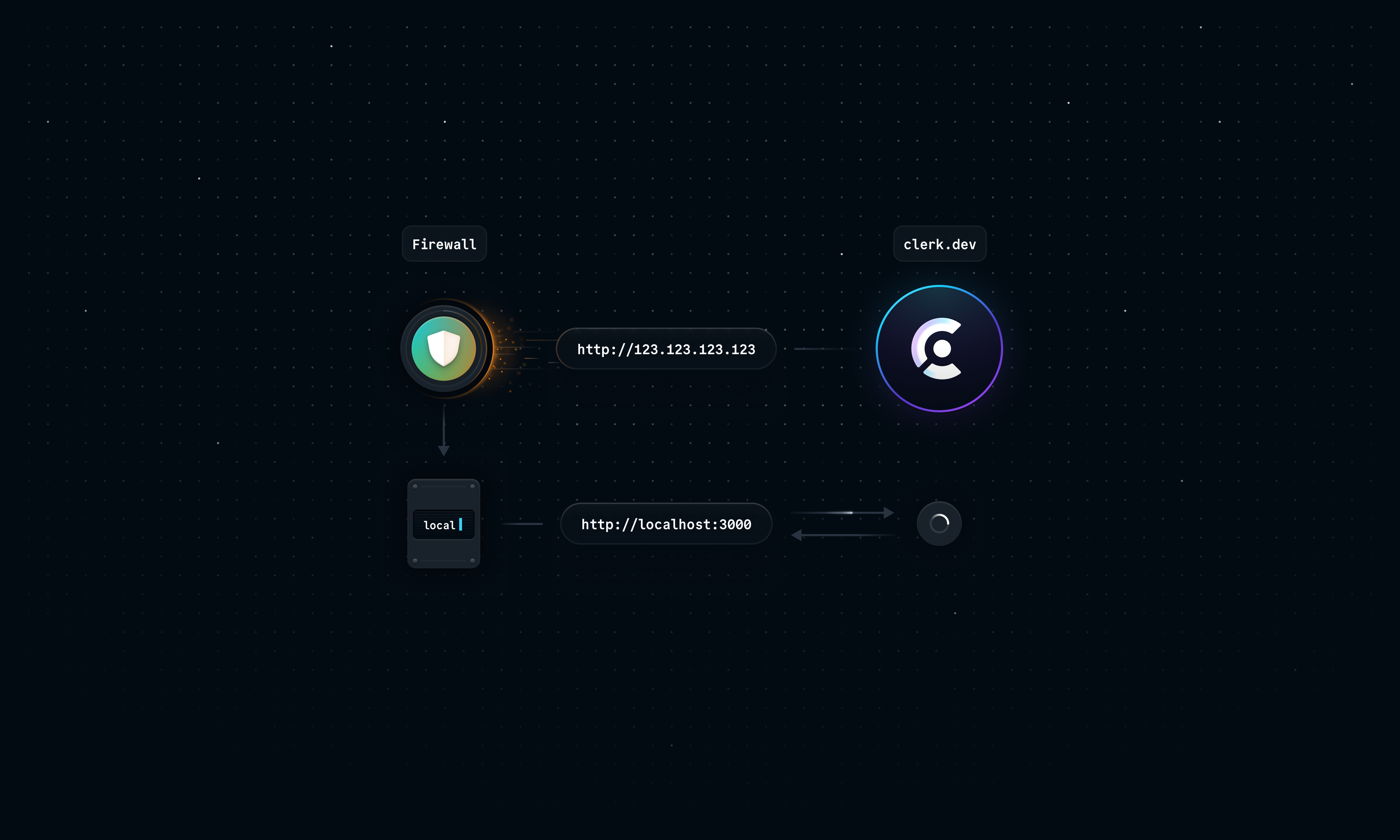This screenshot has height=840, width=1400.
Task: Click the loading spinner icon
Action: (938, 523)
